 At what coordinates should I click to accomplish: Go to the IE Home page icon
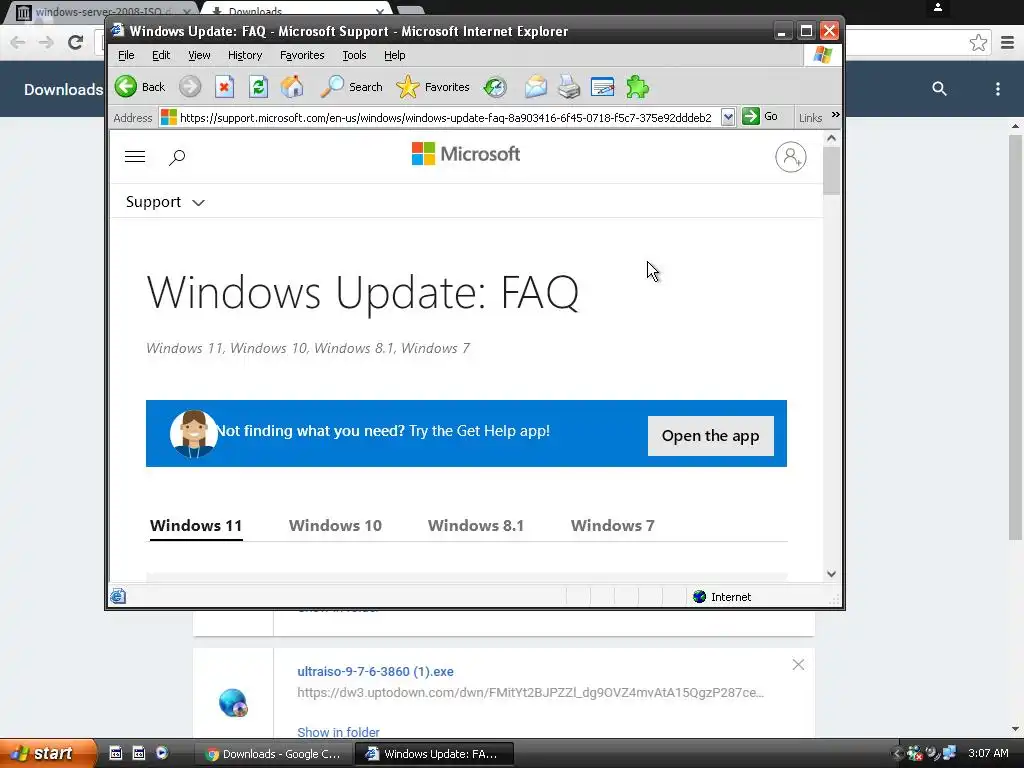pyautogui.click(x=292, y=87)
